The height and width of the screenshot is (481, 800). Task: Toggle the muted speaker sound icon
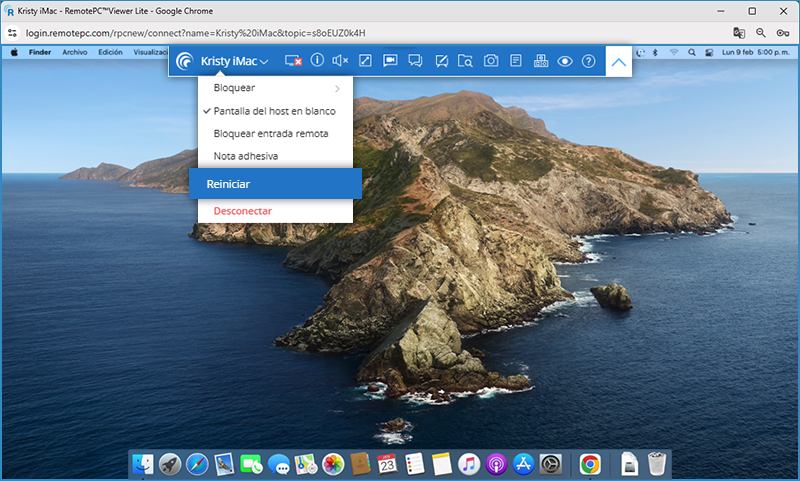pos(340,61)
